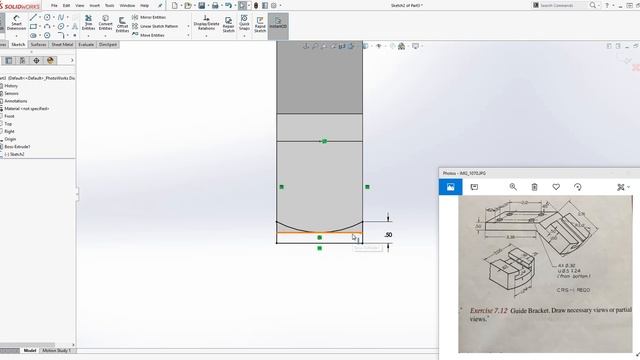Image resolution: width=640 pixels, height=360 pixels.
Task: Open the Window menu
Action: pyautogui.click(x=127, y=6)
